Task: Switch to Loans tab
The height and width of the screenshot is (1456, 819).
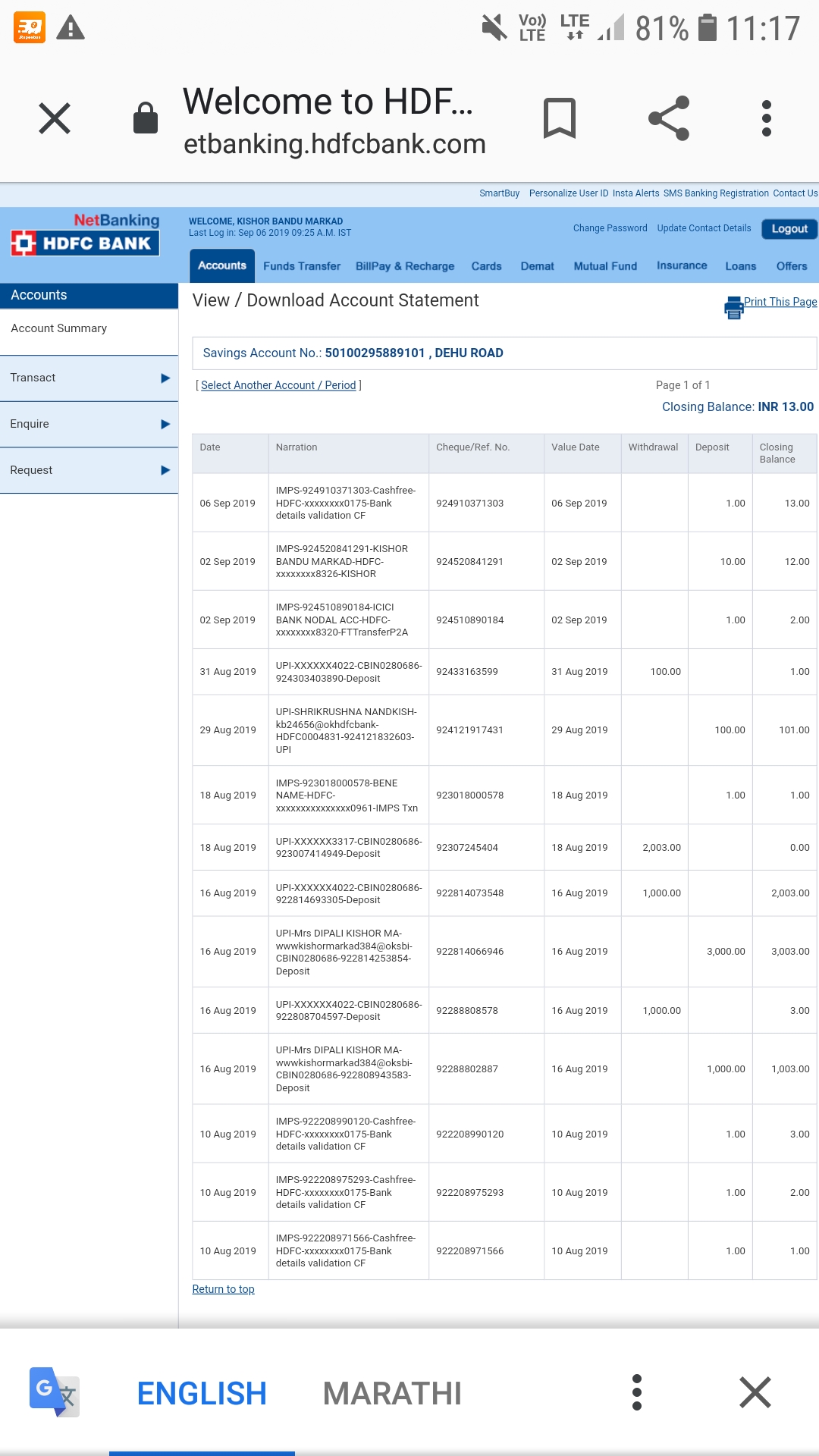Action: [740, 266]
